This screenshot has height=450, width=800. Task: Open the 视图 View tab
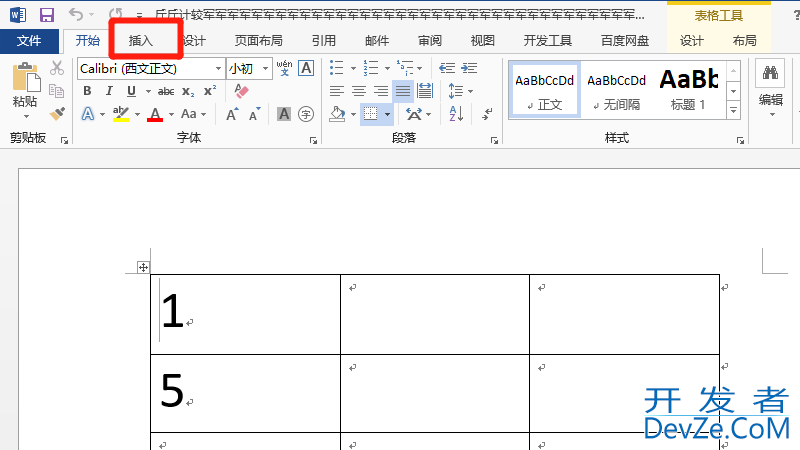(x=483, y=41)
